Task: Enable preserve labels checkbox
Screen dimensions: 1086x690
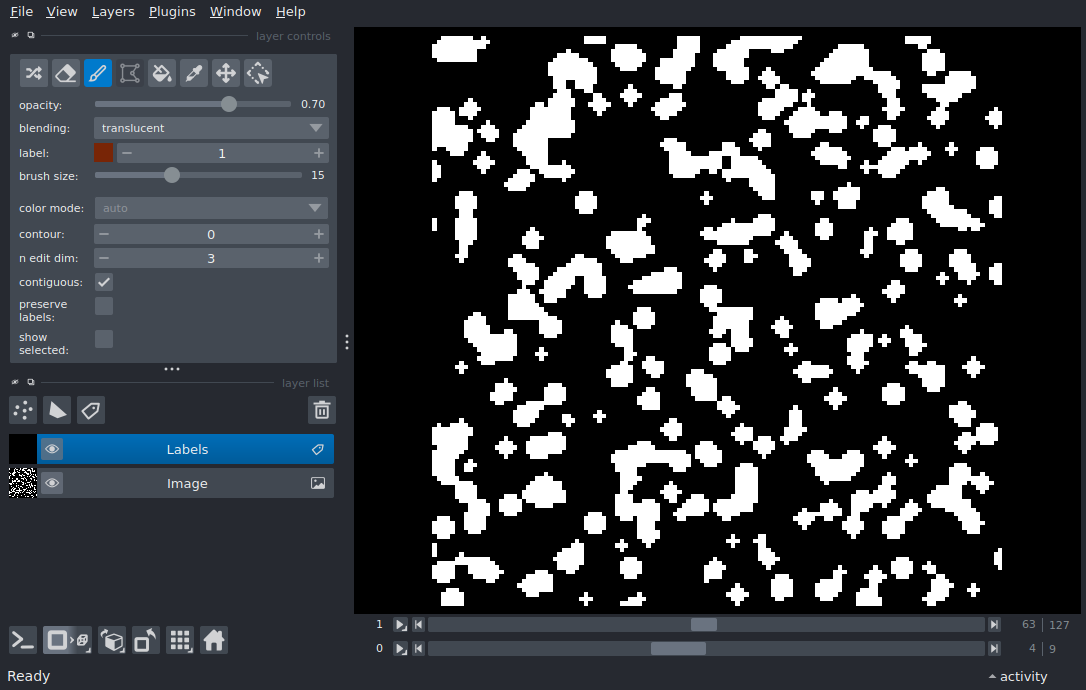Action: 104,306
